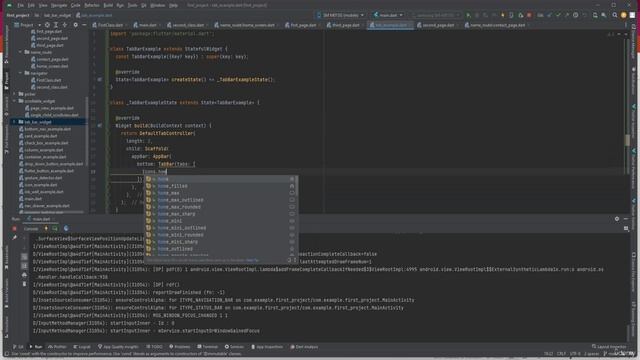This screenshot has height=360, width=640.
Task: Open the Dart Analysis tool window
Action: pyautogui.click(x=304, y=347)
